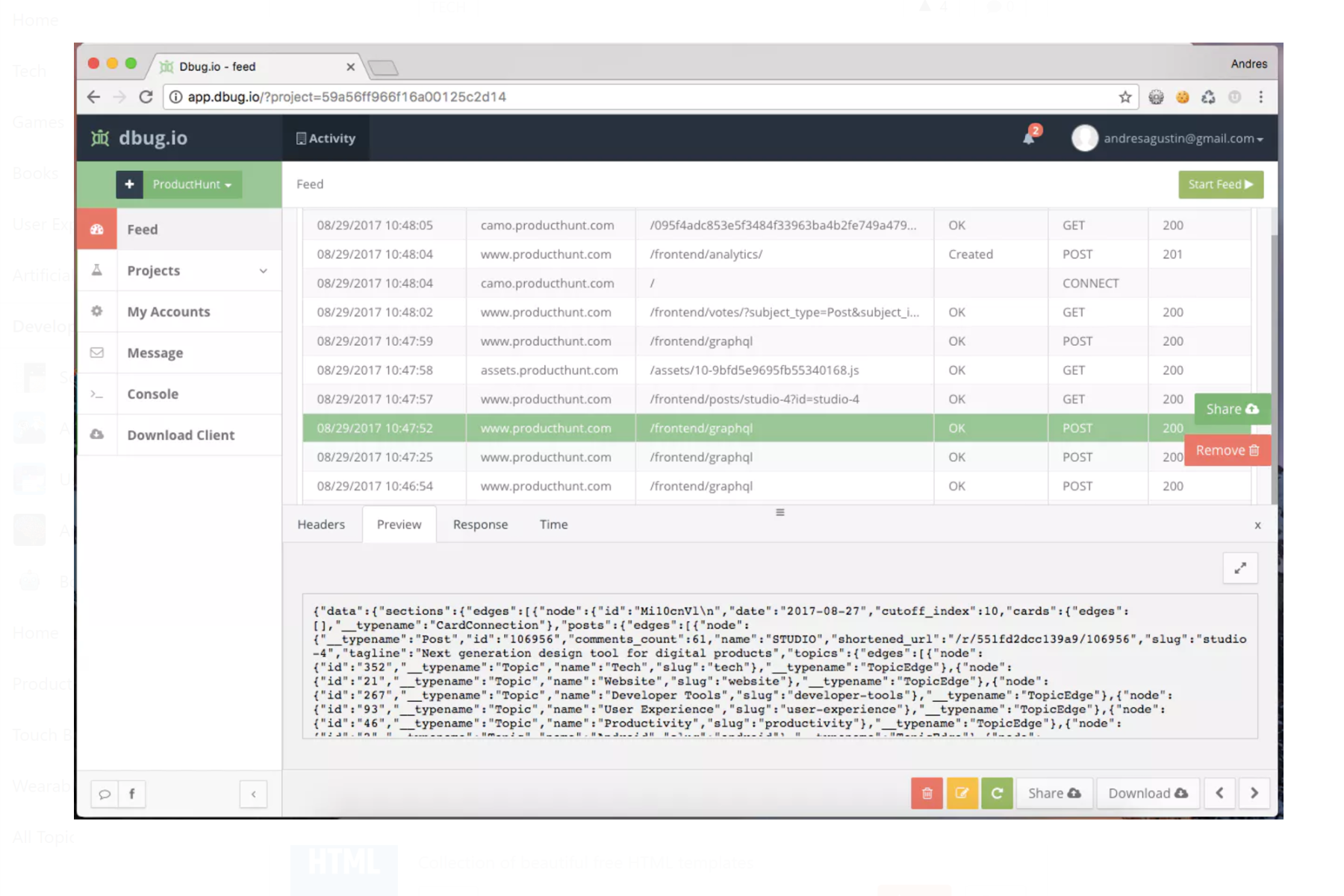The image size is (1344, 896).
Task: Open the Chrome three-dot menu
Action: tap(1261, 97)
